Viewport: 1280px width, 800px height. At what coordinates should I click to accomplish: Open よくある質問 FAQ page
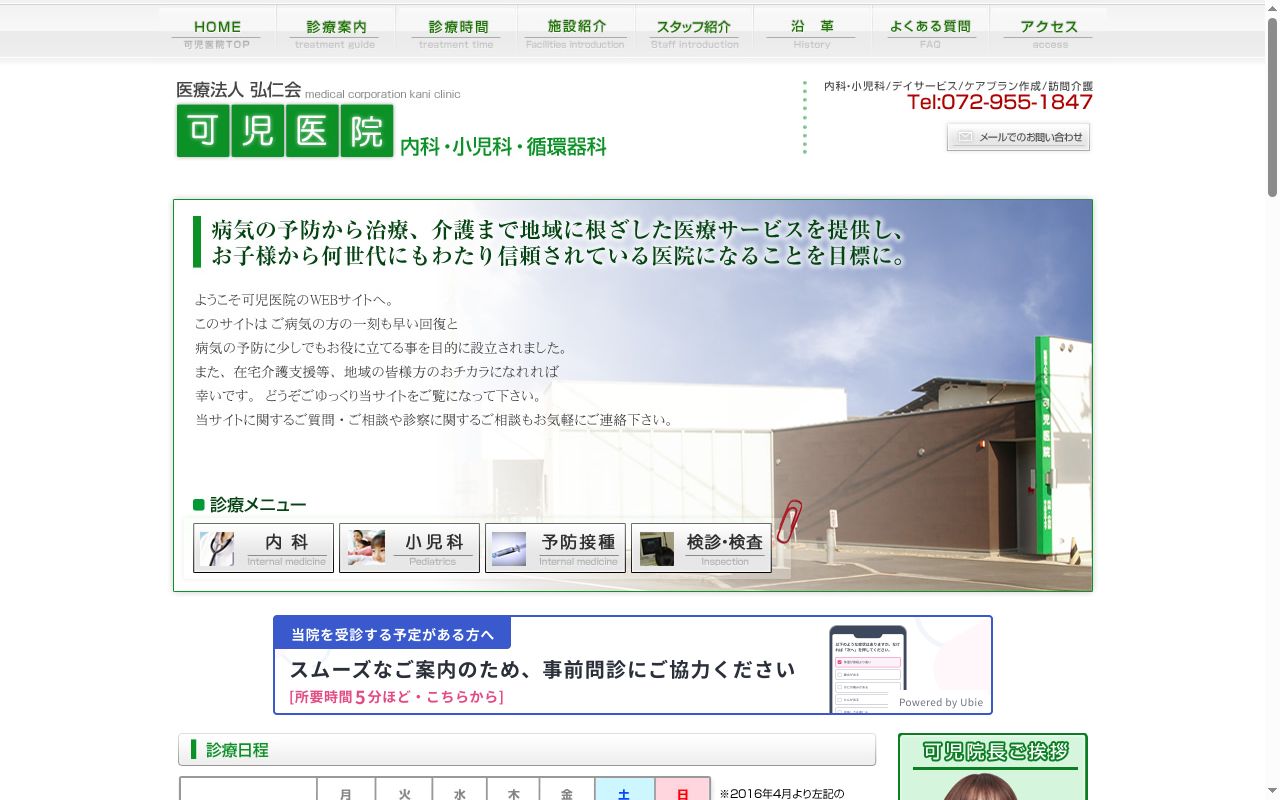pyautogui.click(x=930, y=33)
